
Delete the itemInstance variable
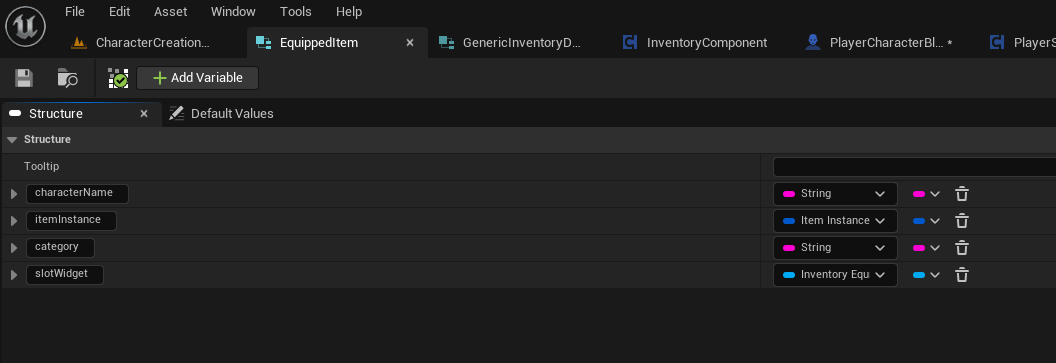pos(962,221)
